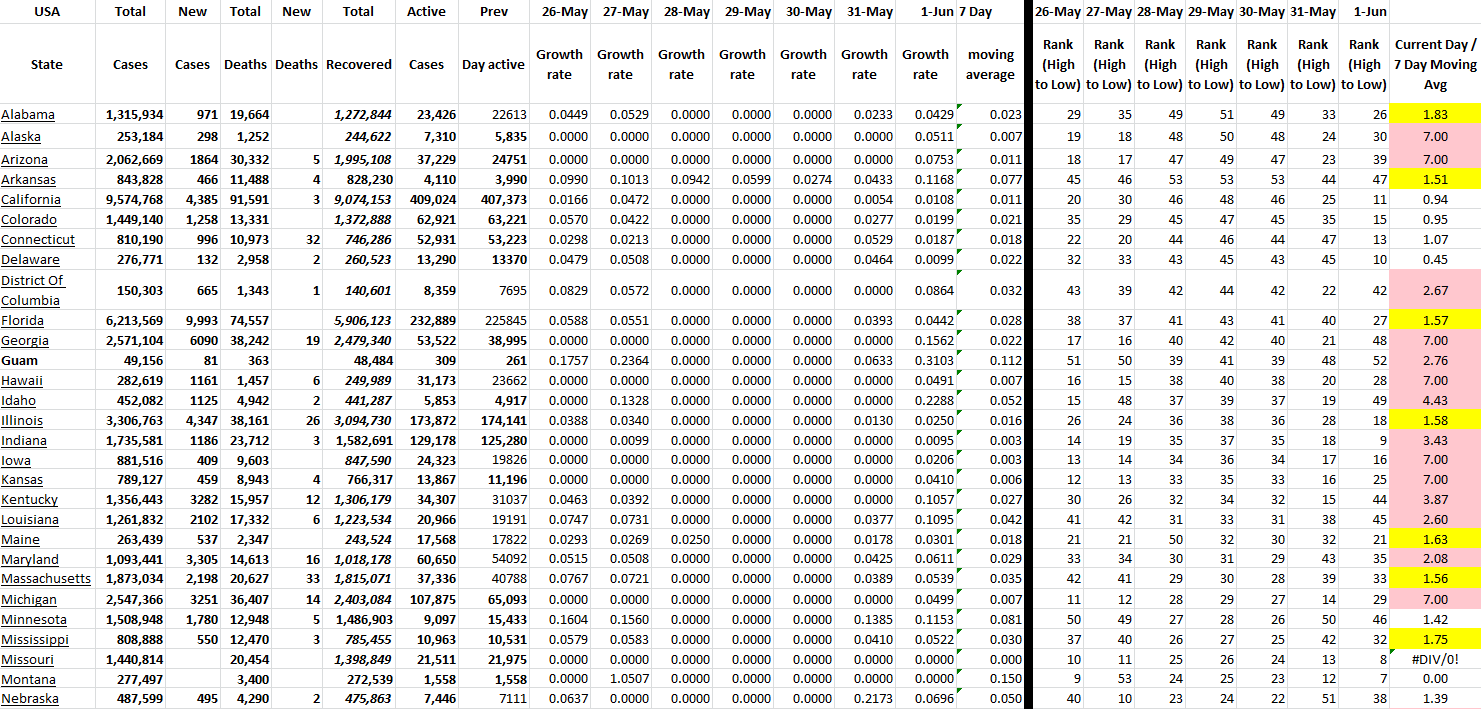The image size is (1481, 709).
Task: Select the #DIV/0! error cell for Missouri
Action: [1435, 660]
